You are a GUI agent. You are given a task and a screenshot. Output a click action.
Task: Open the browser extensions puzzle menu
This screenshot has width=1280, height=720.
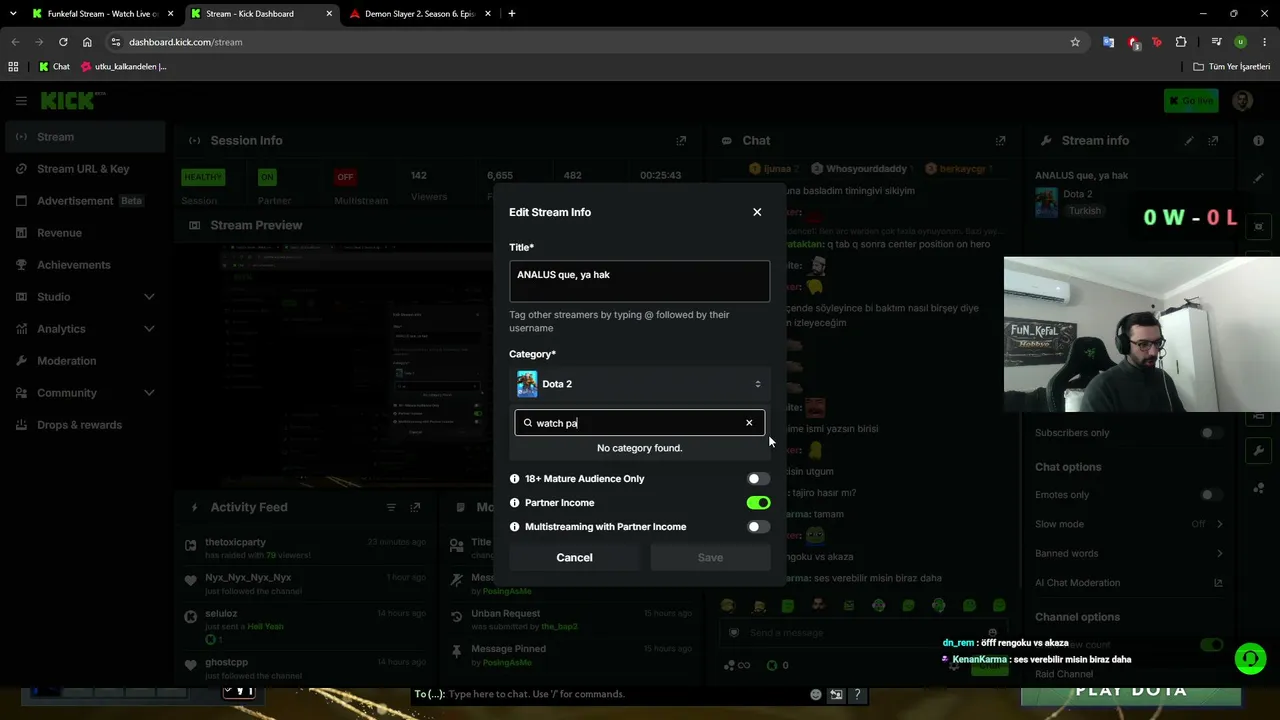(1181, 42)
